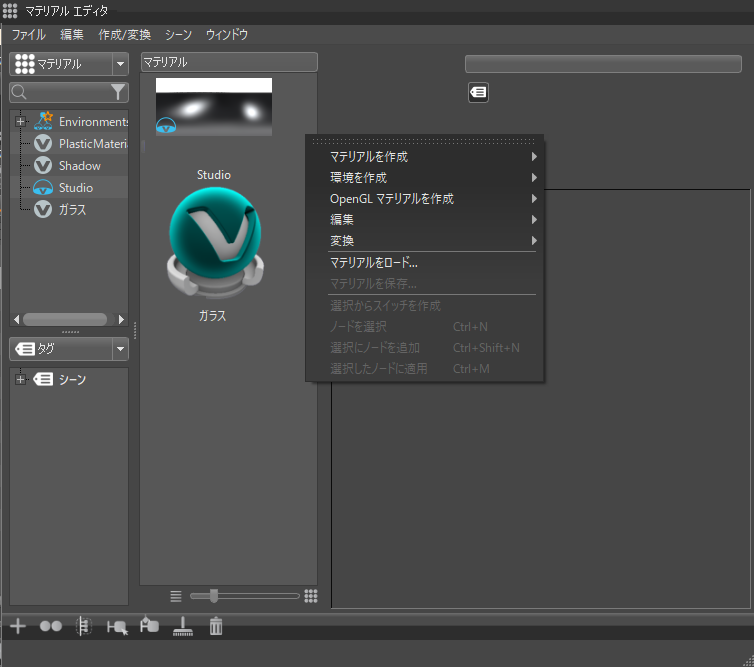Click the app grid icon in title bar
Viewport: 754px width, 667px height.
pos(10,10)
